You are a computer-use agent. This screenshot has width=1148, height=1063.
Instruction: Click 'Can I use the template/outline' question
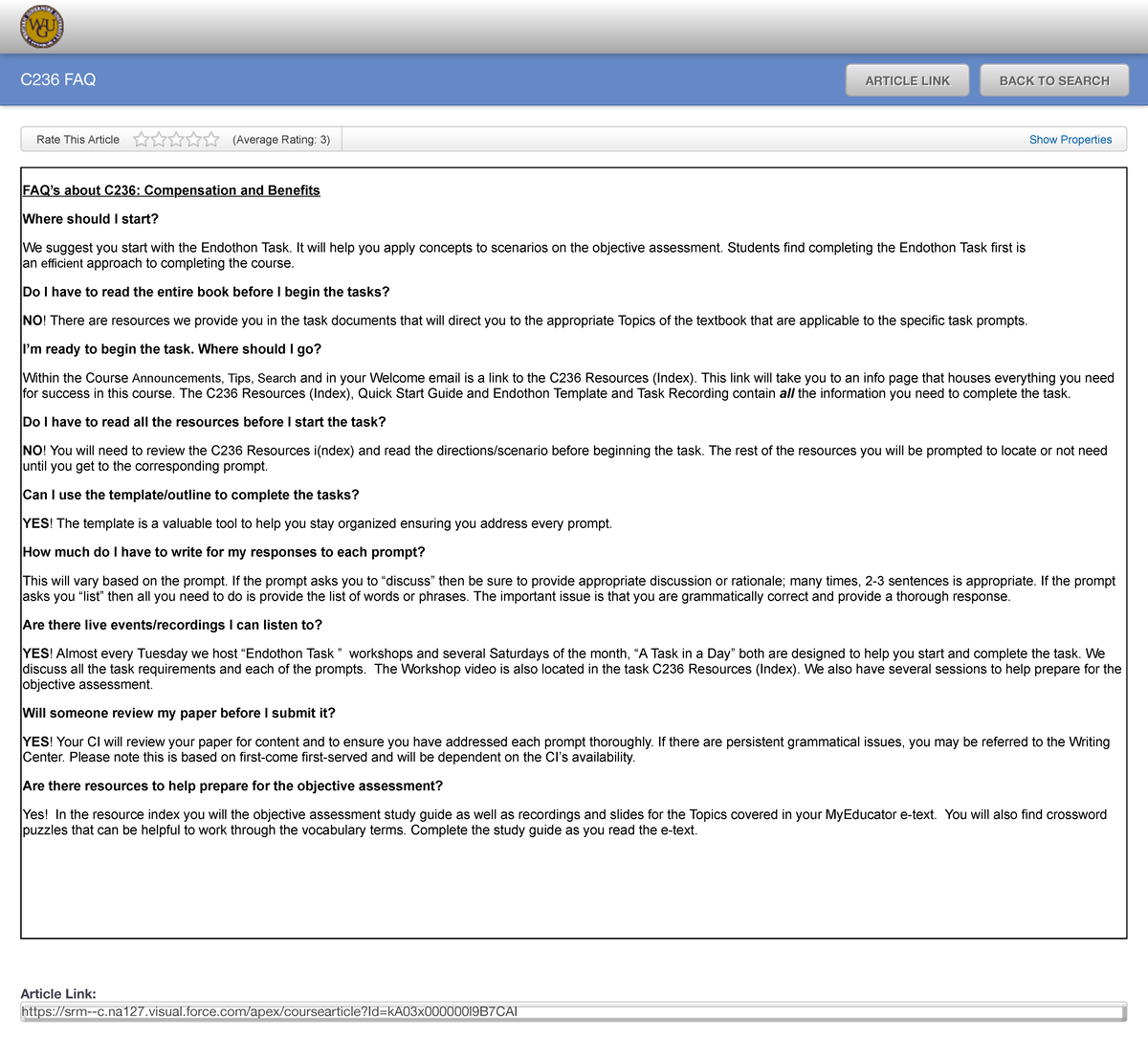pyautogui.click(x=191, y=495)
